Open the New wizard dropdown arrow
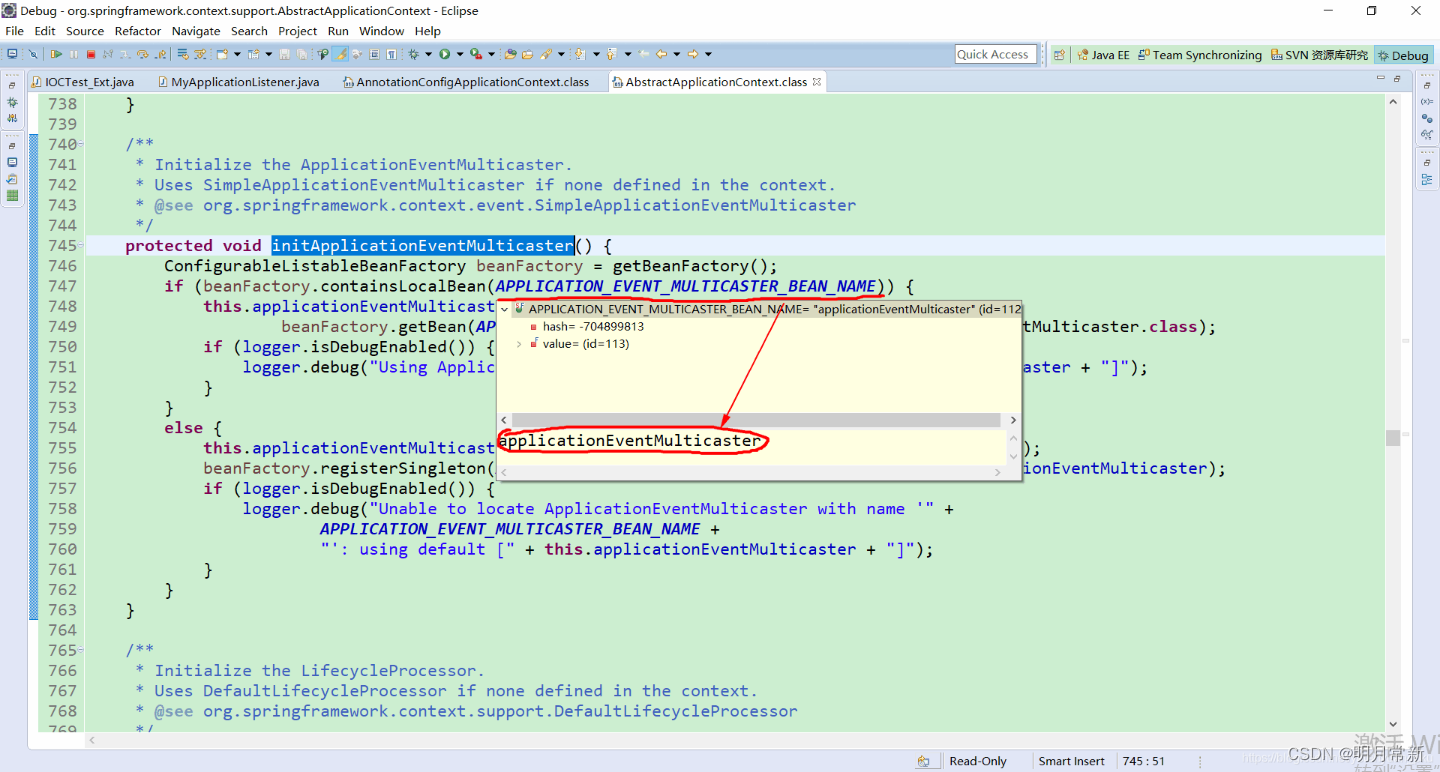1440x772 pixels. click(237, 54)
